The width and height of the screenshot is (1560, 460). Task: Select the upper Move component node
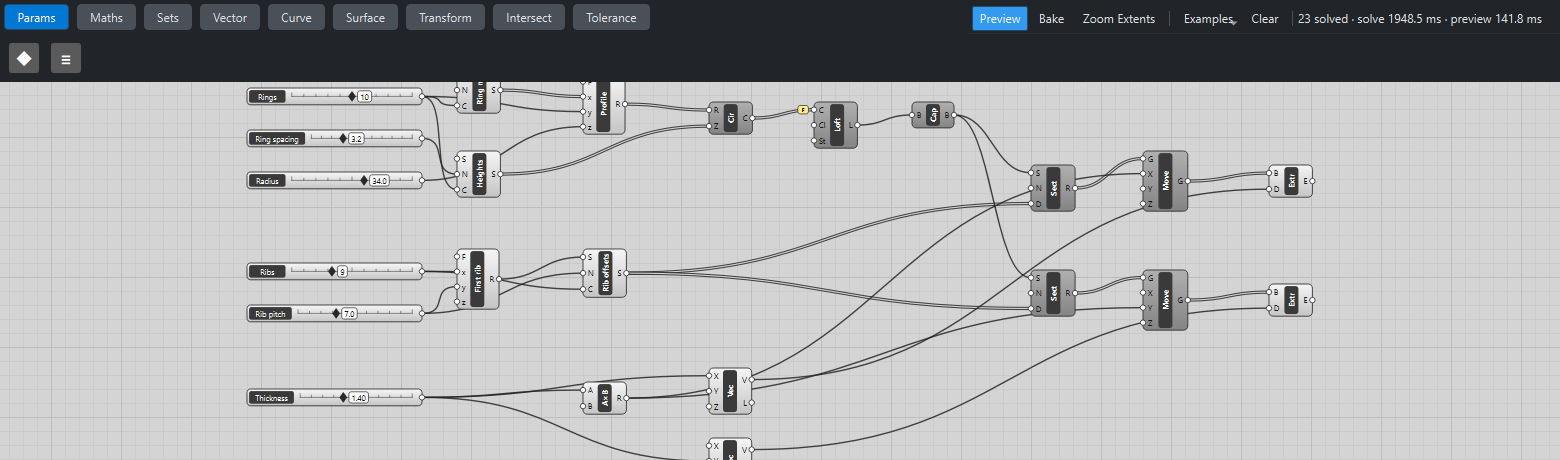click(x=1165, y=181)
